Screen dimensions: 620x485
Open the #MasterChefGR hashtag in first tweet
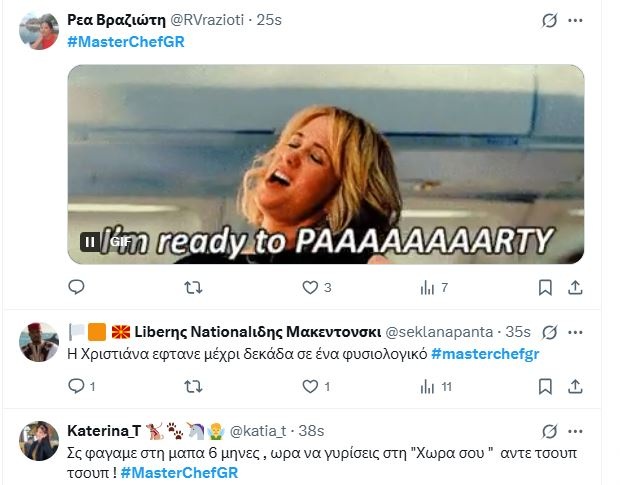(x=126, y=42)
